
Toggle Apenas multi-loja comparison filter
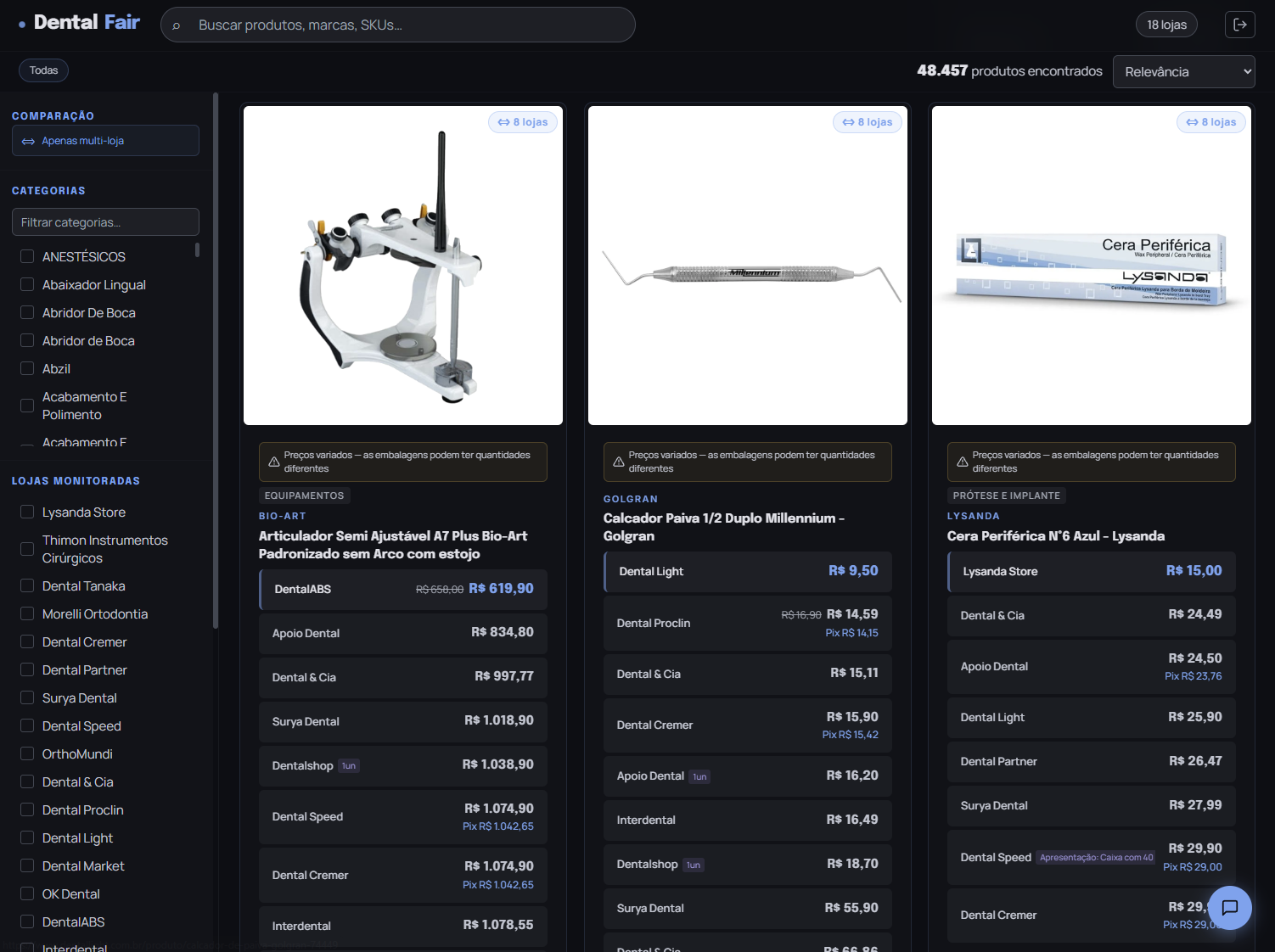pos(105,141)
